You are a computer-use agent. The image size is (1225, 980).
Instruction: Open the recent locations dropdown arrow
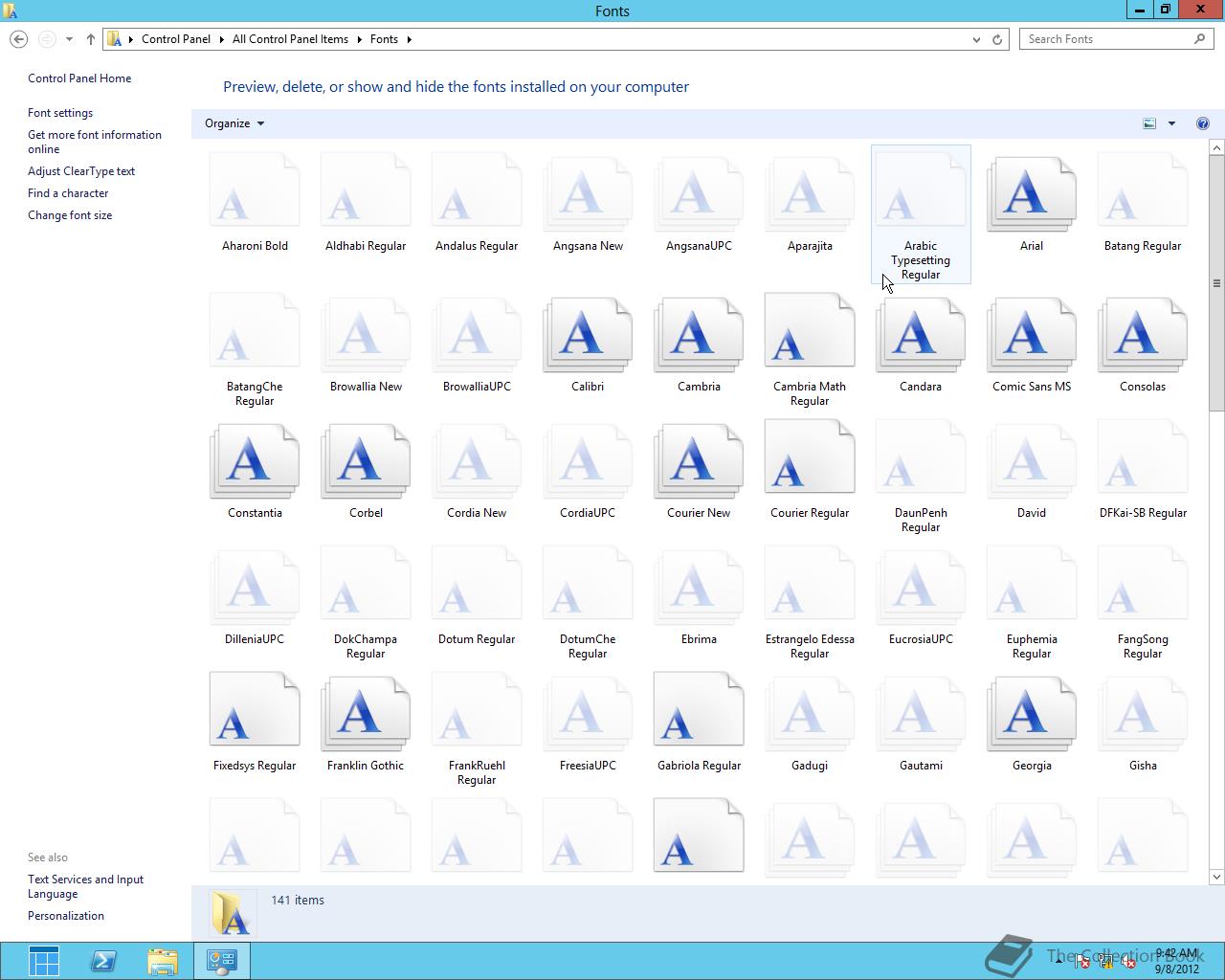click(69, 39)
